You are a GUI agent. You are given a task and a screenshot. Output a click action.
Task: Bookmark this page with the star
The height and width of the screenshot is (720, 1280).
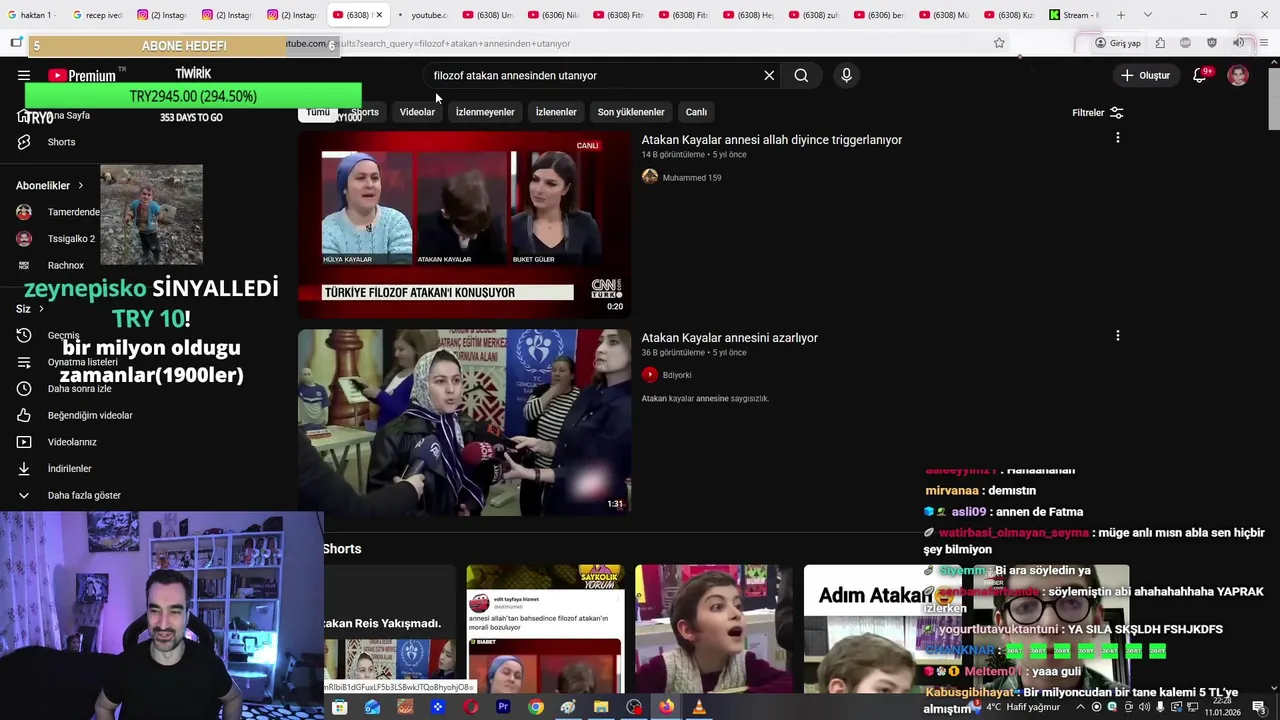click(x=999, y=43)
